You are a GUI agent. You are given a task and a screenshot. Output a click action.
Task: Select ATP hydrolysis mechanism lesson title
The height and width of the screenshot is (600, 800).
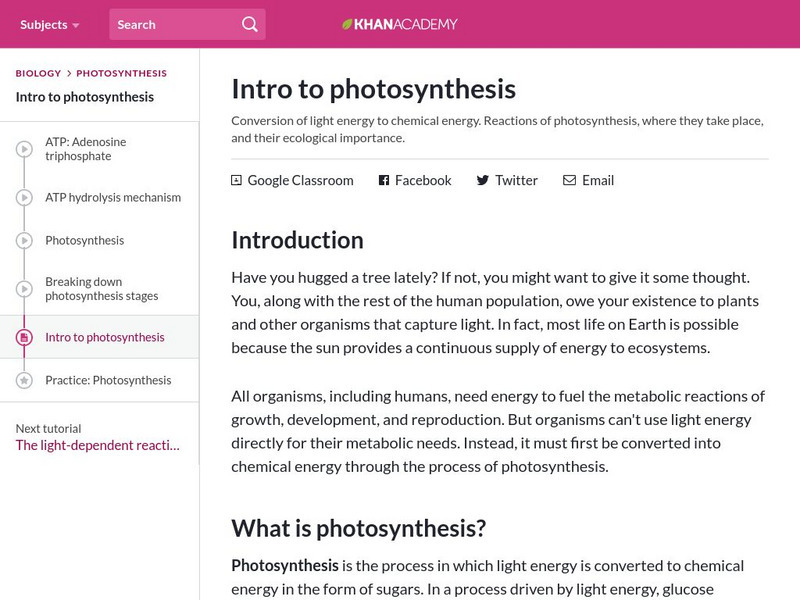click(113, 197)
